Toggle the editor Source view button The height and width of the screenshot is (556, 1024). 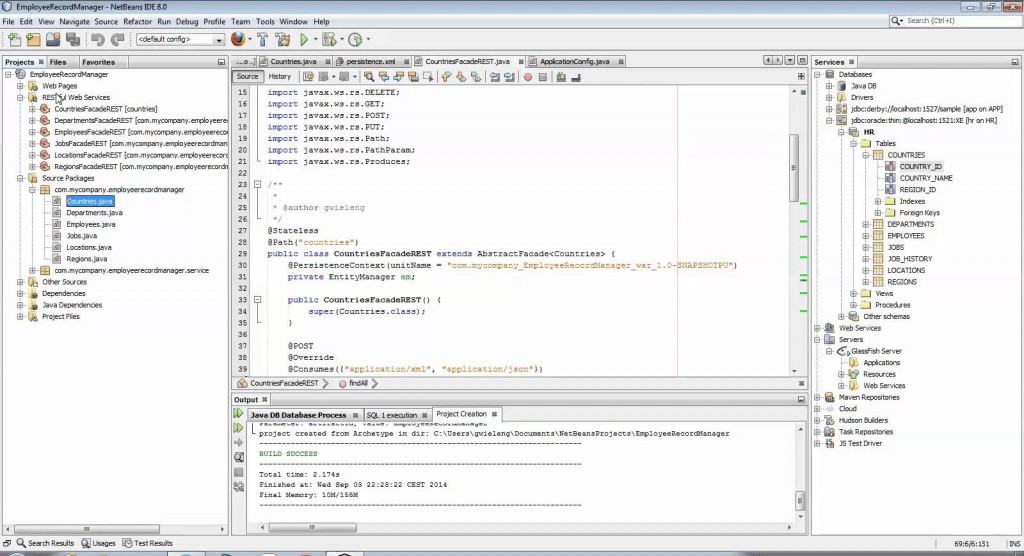pyautogui.click(x=248, y=76)
